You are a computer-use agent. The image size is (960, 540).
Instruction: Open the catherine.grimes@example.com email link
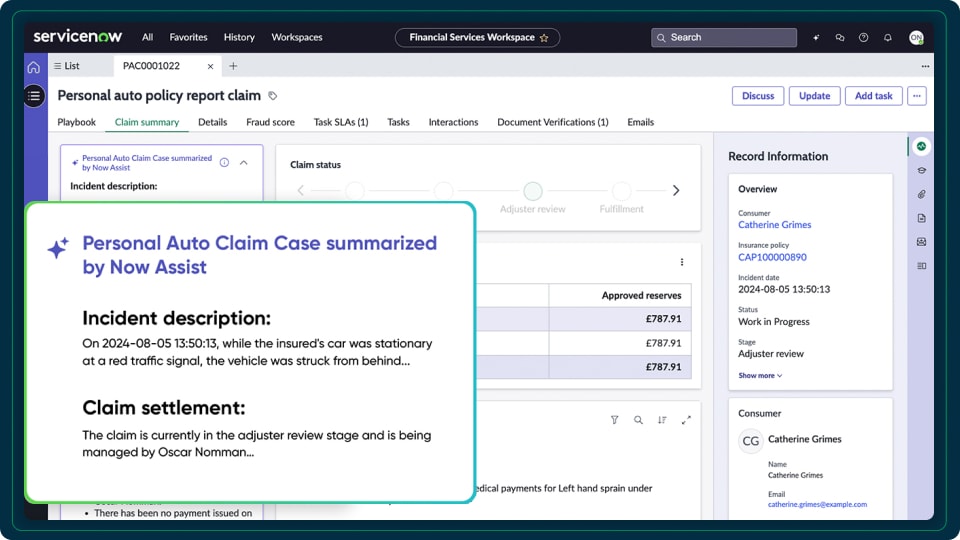(x=817, y=504)
